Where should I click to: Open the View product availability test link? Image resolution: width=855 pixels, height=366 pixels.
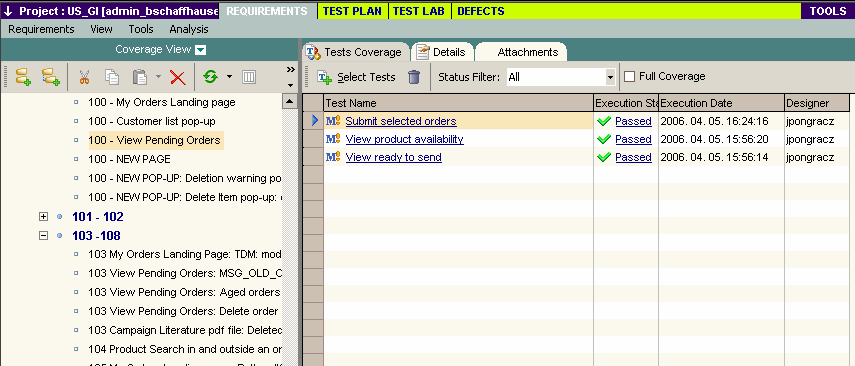tap(405, 139)
